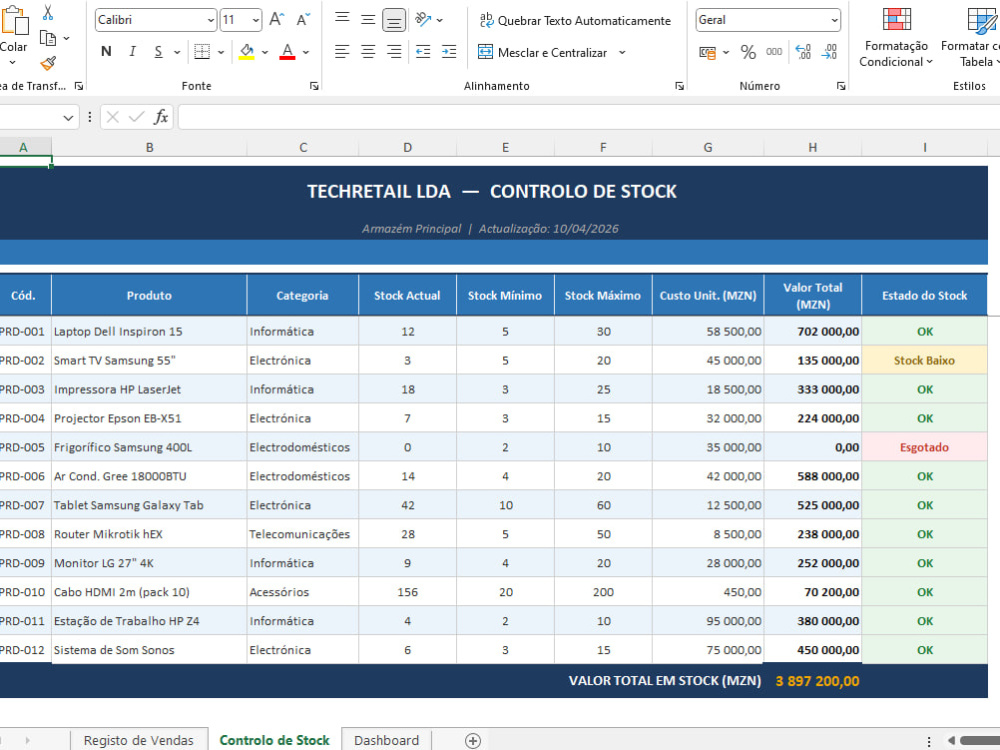The image size is (1000, 750).
Task: Apply the percent style icon
Action: point(748,52)
